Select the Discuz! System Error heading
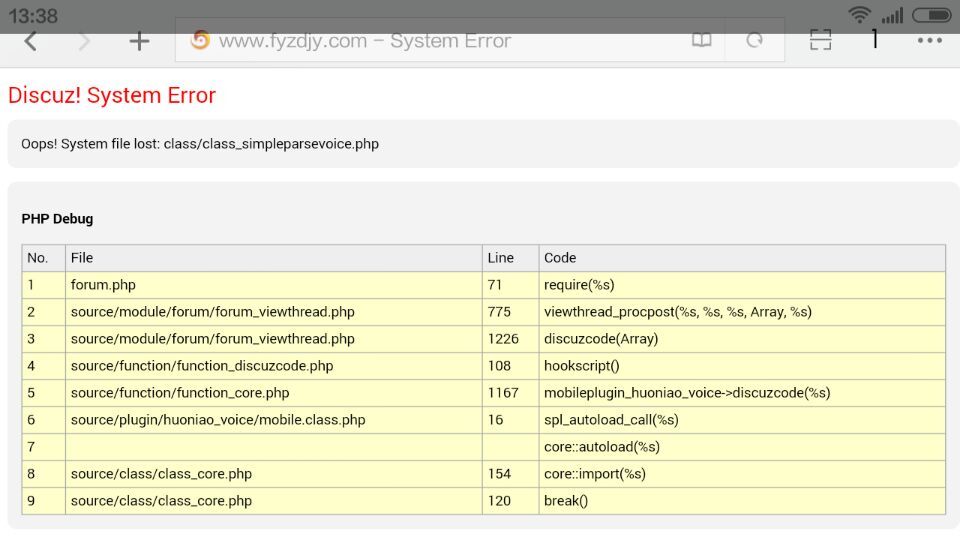Screen dimensions: 960x540 point(112,96)
